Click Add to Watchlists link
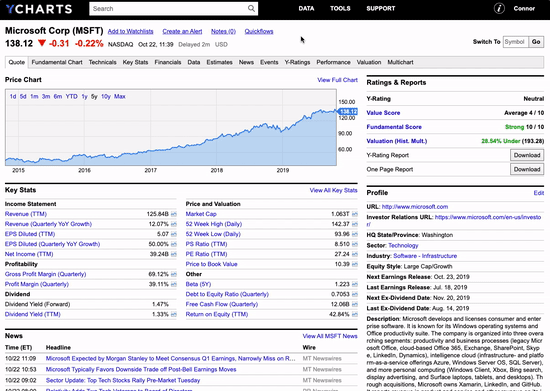Screen dimensions: 550x391 click(130, 31)
